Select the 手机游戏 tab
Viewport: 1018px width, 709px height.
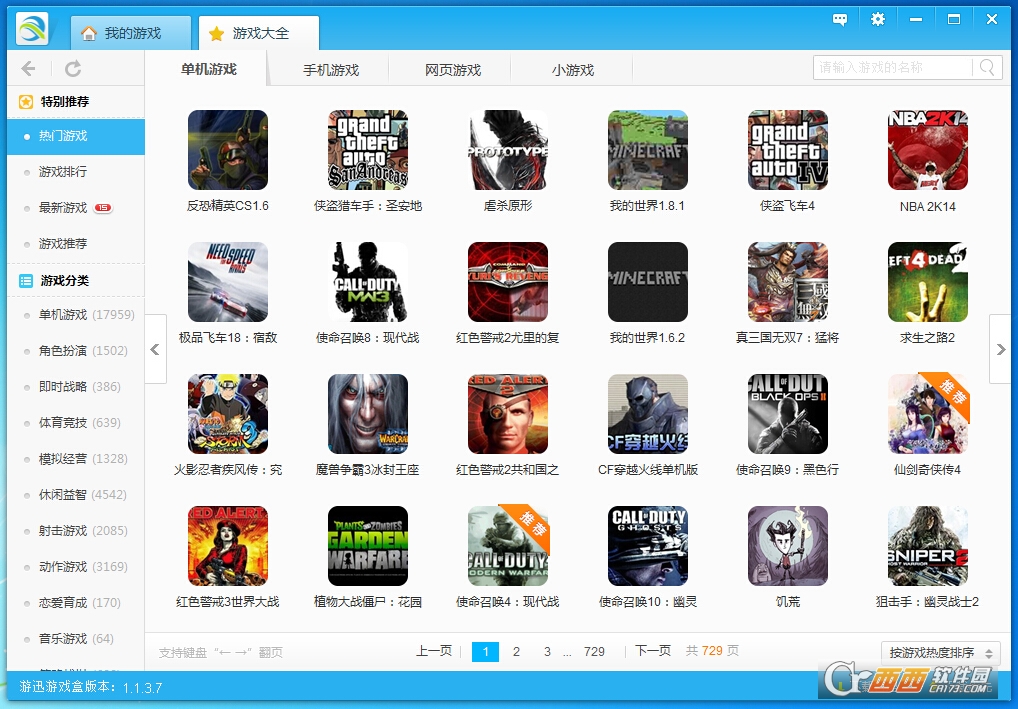click(x=330, y=69)
